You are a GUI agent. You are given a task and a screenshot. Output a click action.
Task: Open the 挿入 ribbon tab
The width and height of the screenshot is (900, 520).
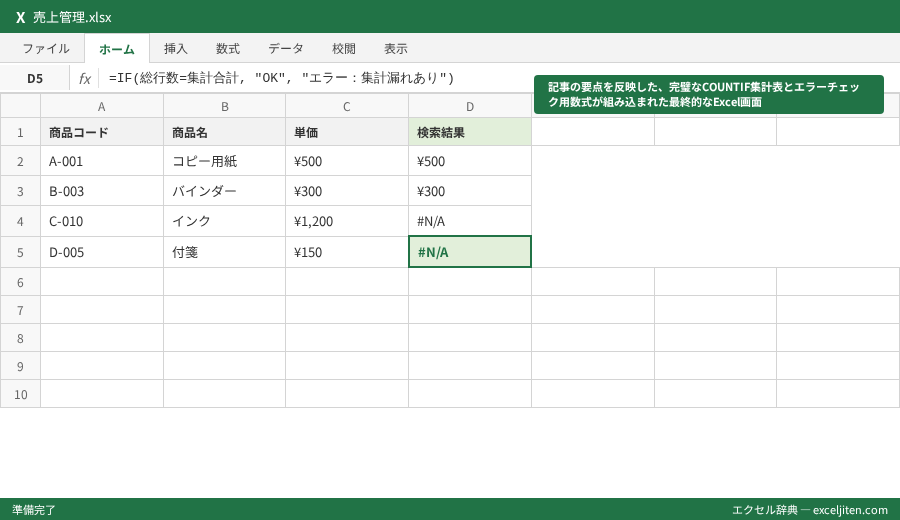176,49
